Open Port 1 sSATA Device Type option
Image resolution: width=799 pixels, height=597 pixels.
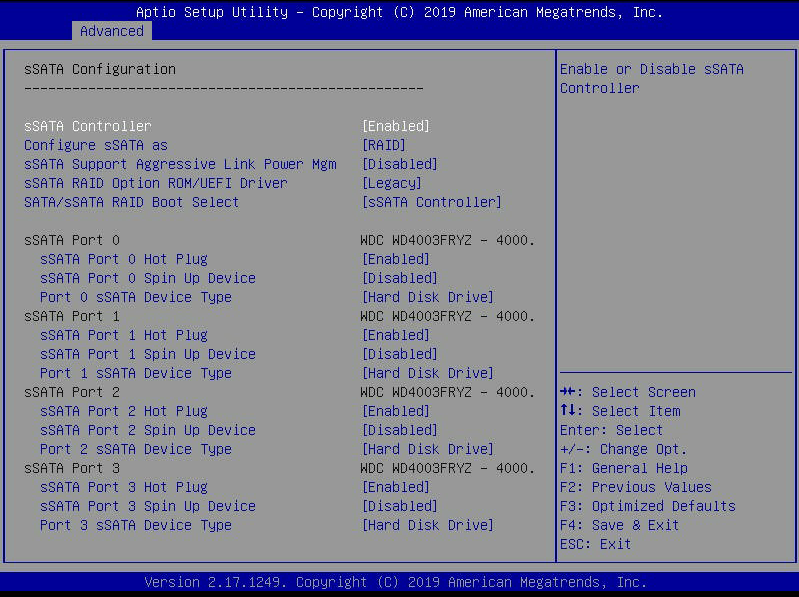[427, 373]
